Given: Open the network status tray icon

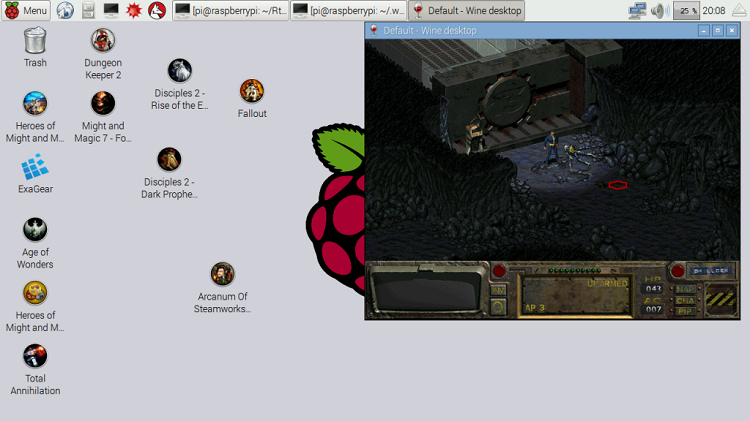Looking at the screenshot, I should pyautogui.click(x=637, y=10).
